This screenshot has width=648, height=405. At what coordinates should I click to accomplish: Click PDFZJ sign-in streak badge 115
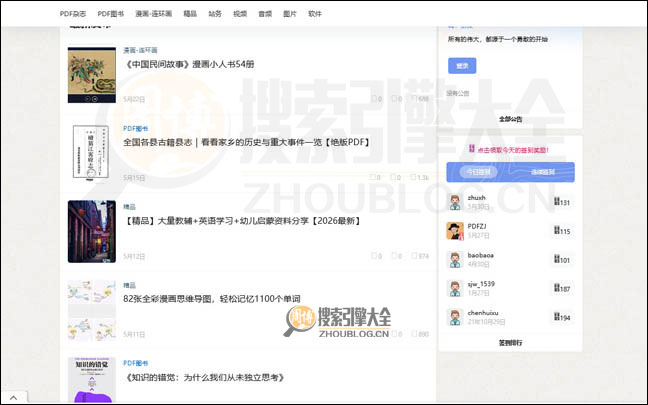[562, 231]
